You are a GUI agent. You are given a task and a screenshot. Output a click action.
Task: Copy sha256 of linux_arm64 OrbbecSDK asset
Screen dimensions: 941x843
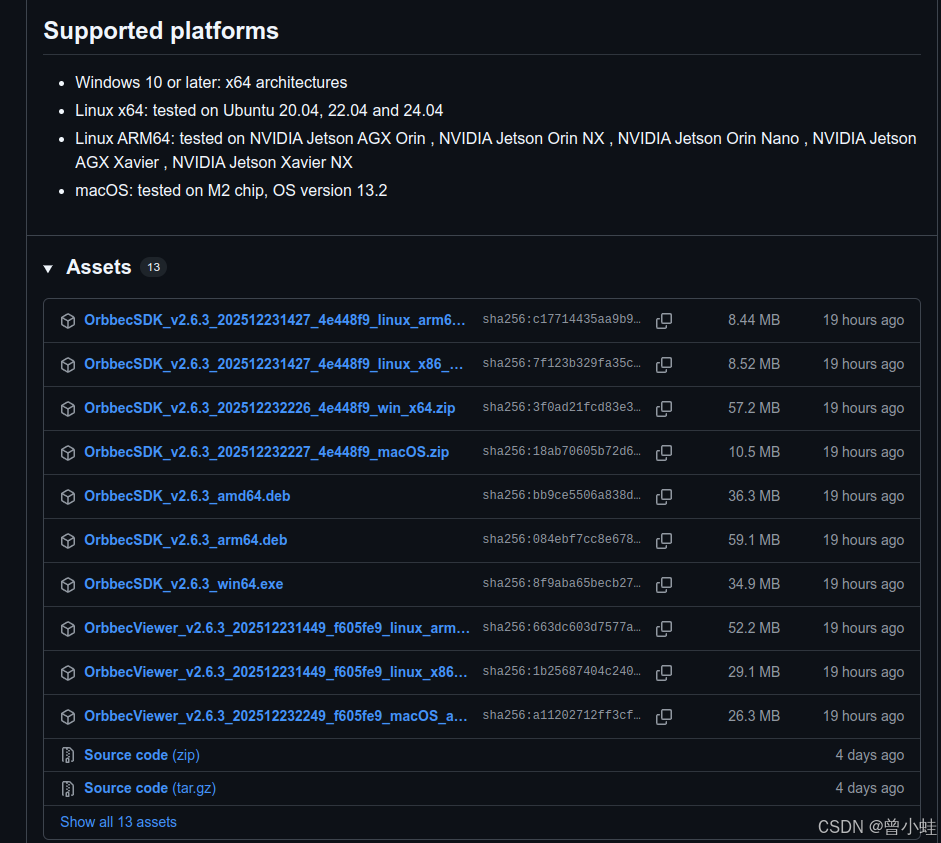664,320
